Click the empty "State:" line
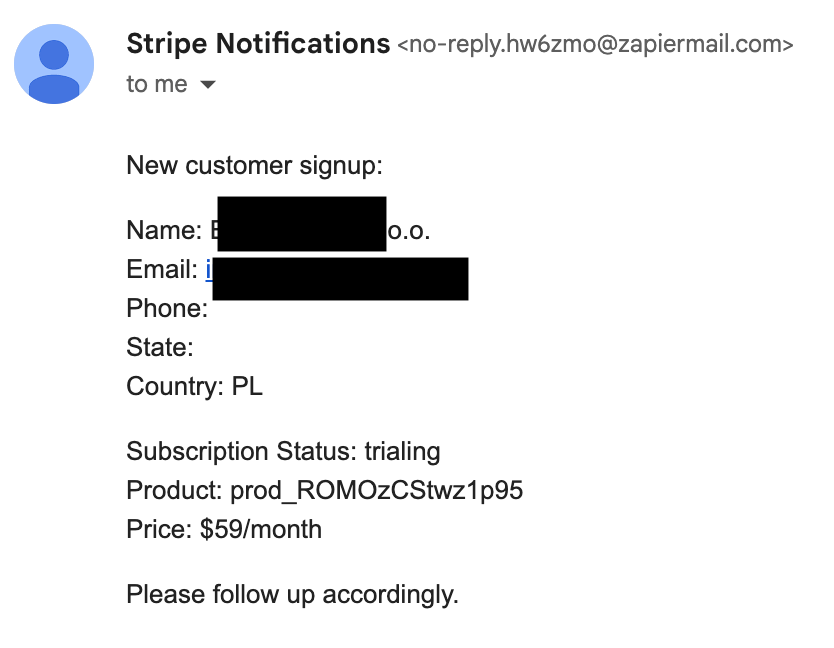This screenshot has height=648, width=834. tap(160, 347)
